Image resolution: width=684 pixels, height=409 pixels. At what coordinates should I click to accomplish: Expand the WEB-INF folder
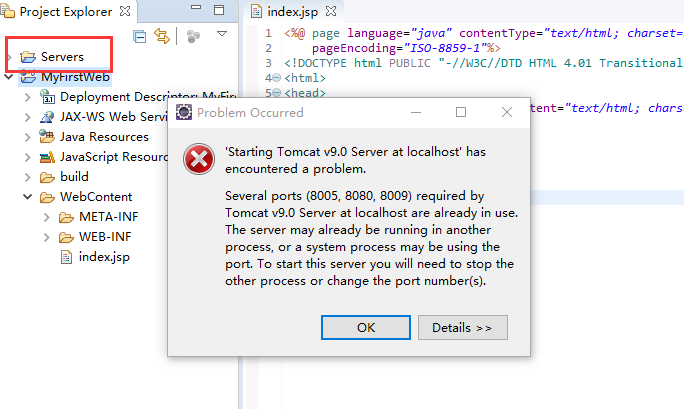click(47, 237)
